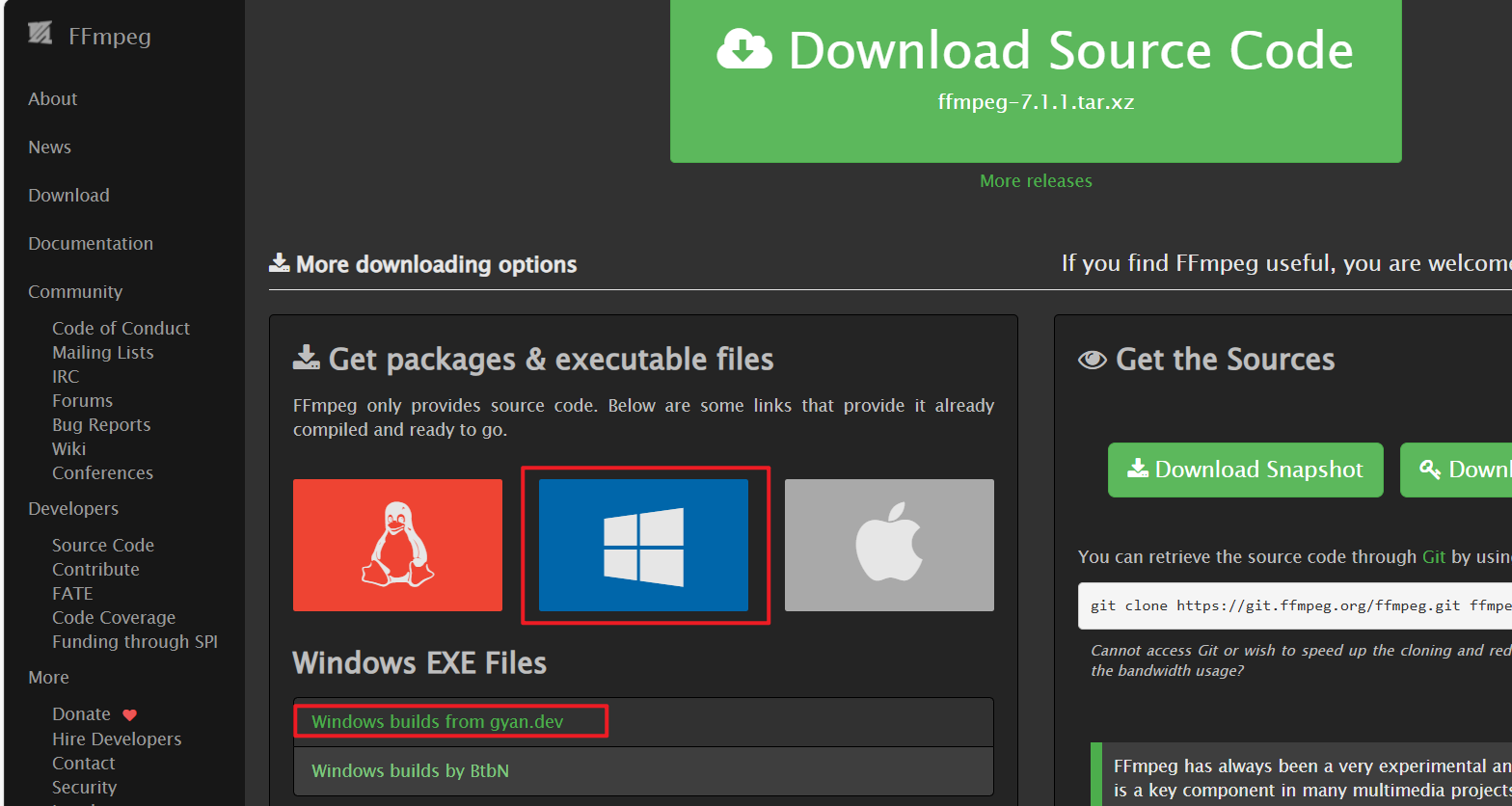The width and height of the screenshot is (1512, 806).
Task: Open Download in the sidebar
Action: click(x=68, y=196)
